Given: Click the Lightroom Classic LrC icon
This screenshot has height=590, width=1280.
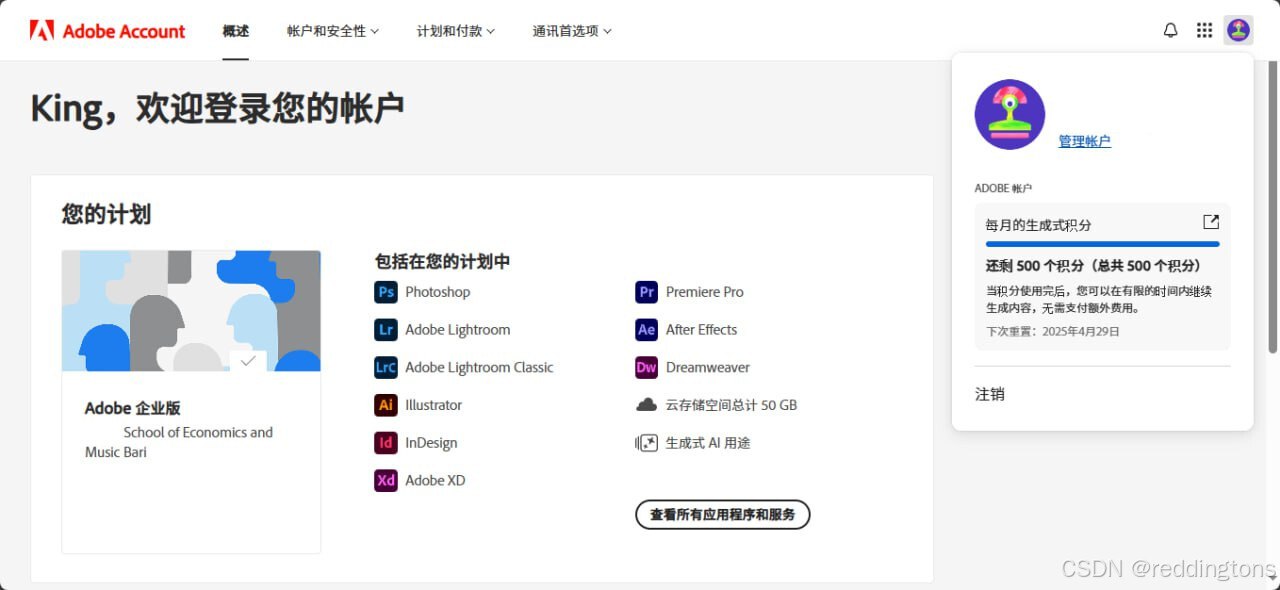Looking at the screenshot, I should tap(386, 367).
